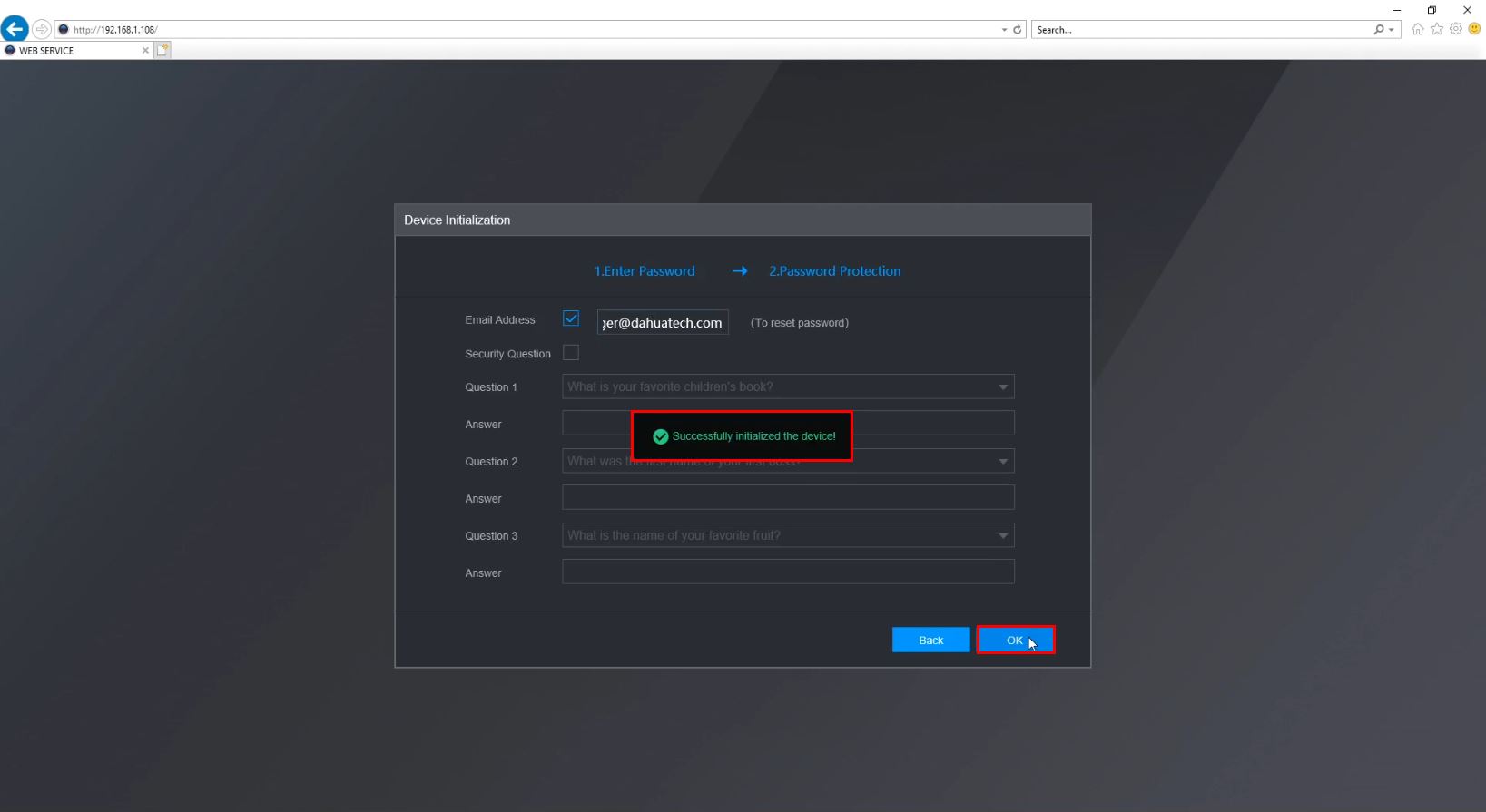Screen dimensions: 1486x812
Task: Open a new tab with the new-tab button
Action: (162, 50)
